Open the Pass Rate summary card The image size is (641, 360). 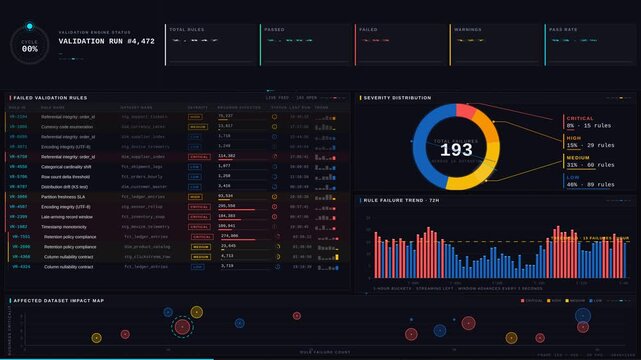coord(591,45)
